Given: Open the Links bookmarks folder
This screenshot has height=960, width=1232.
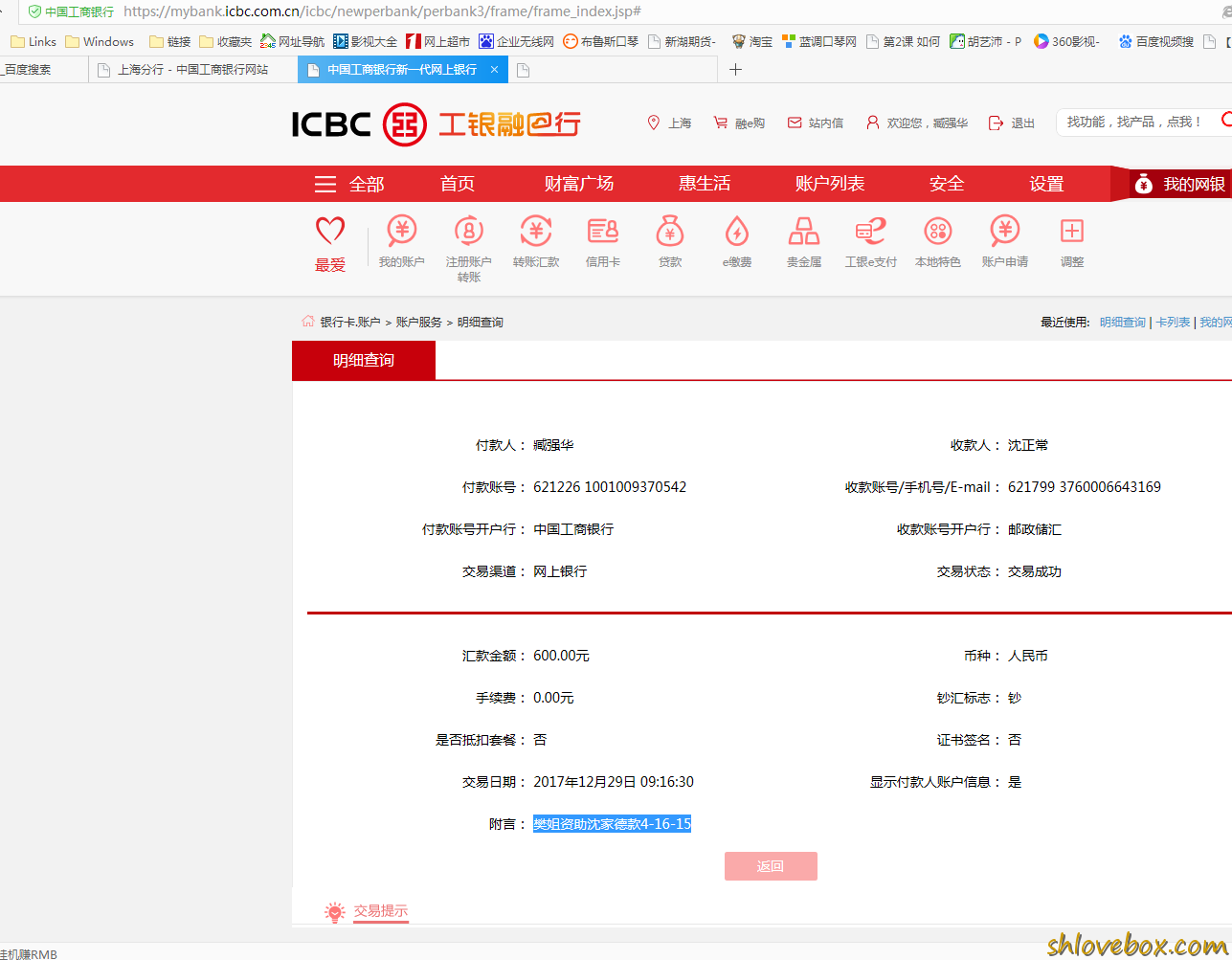Looking at the screenshot, I should point(34,41).
